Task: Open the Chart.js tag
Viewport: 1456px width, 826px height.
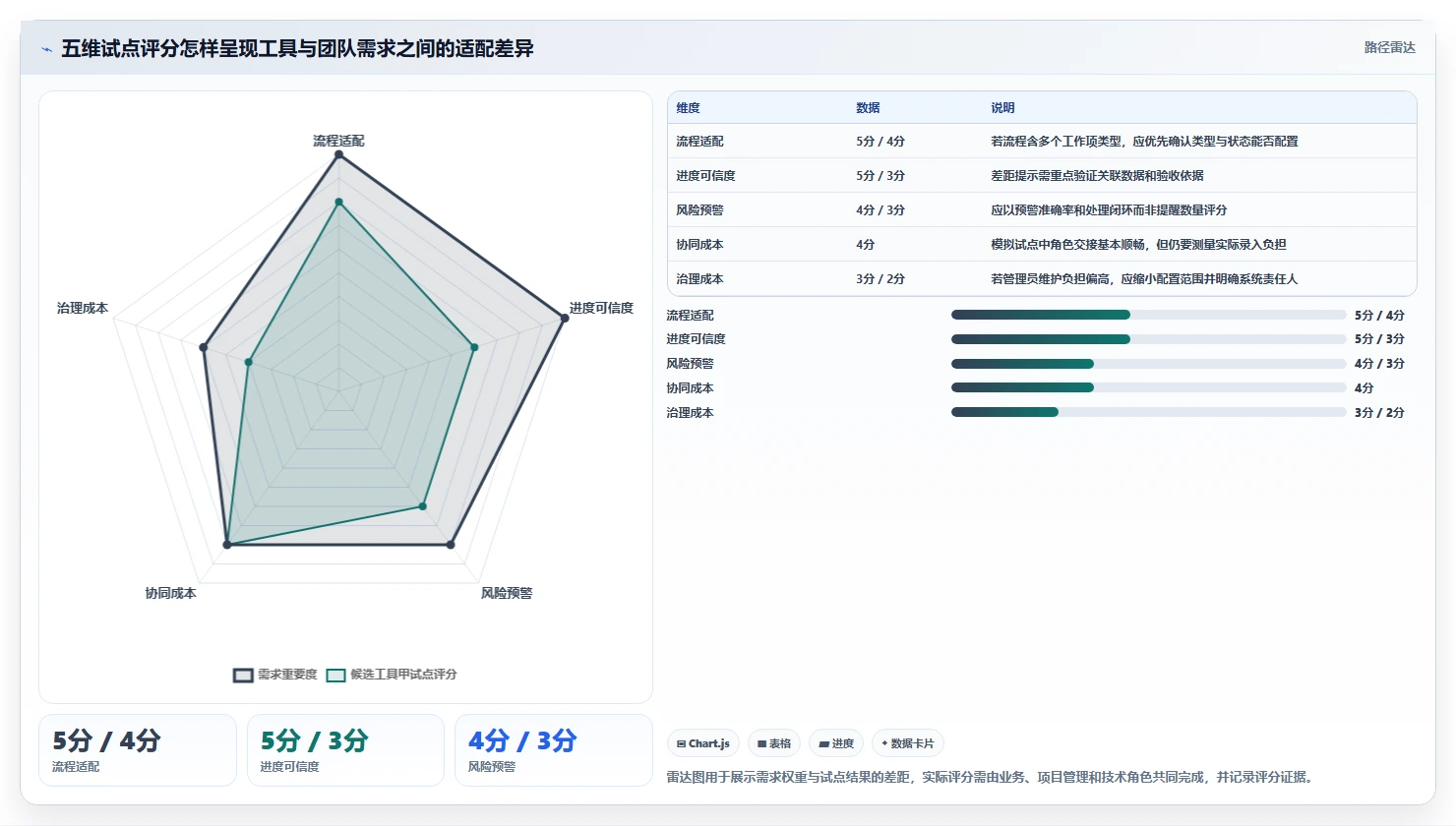Action: (703, 743)
